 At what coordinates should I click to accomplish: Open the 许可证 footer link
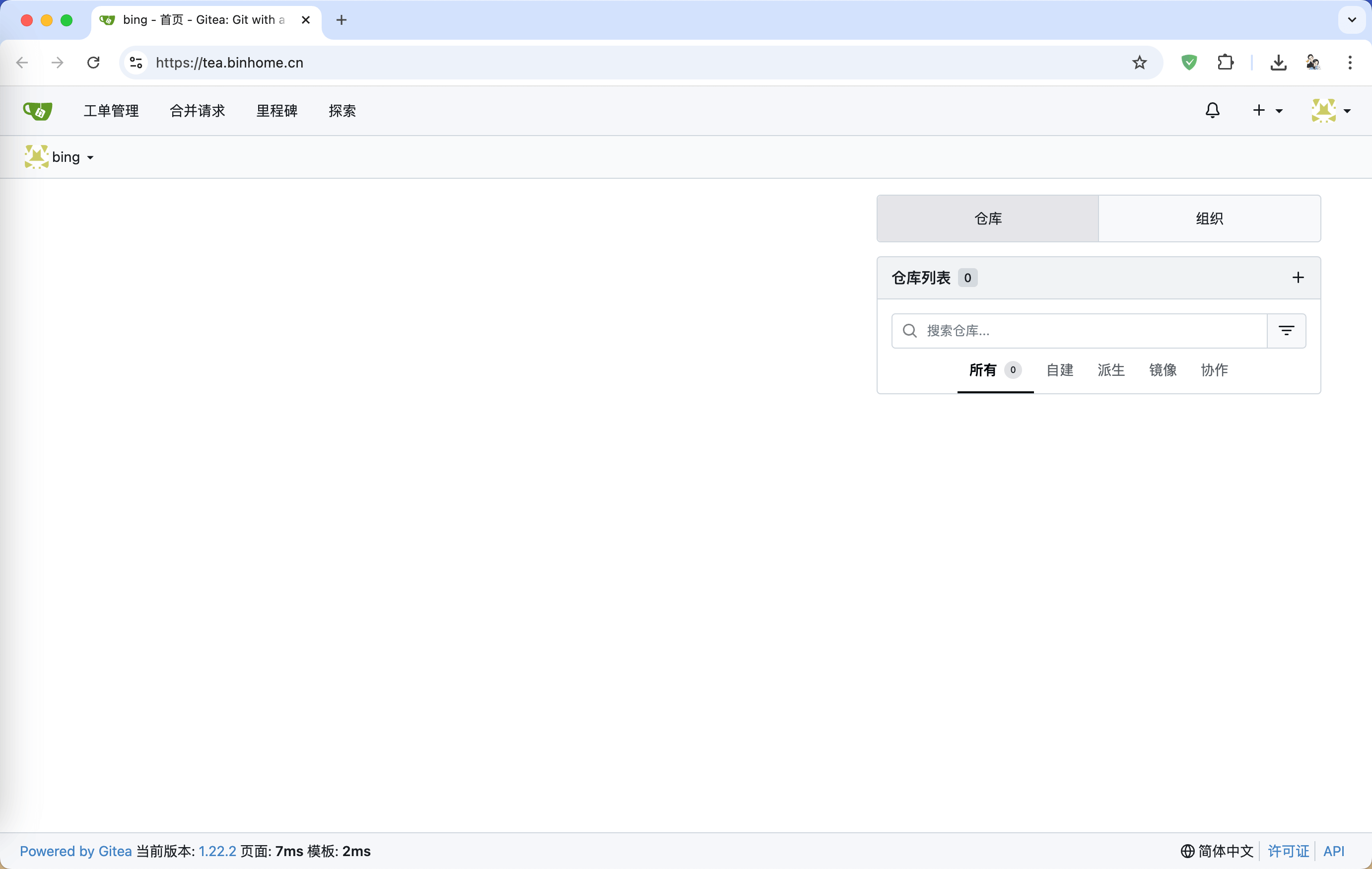(x=1289, y=851)
